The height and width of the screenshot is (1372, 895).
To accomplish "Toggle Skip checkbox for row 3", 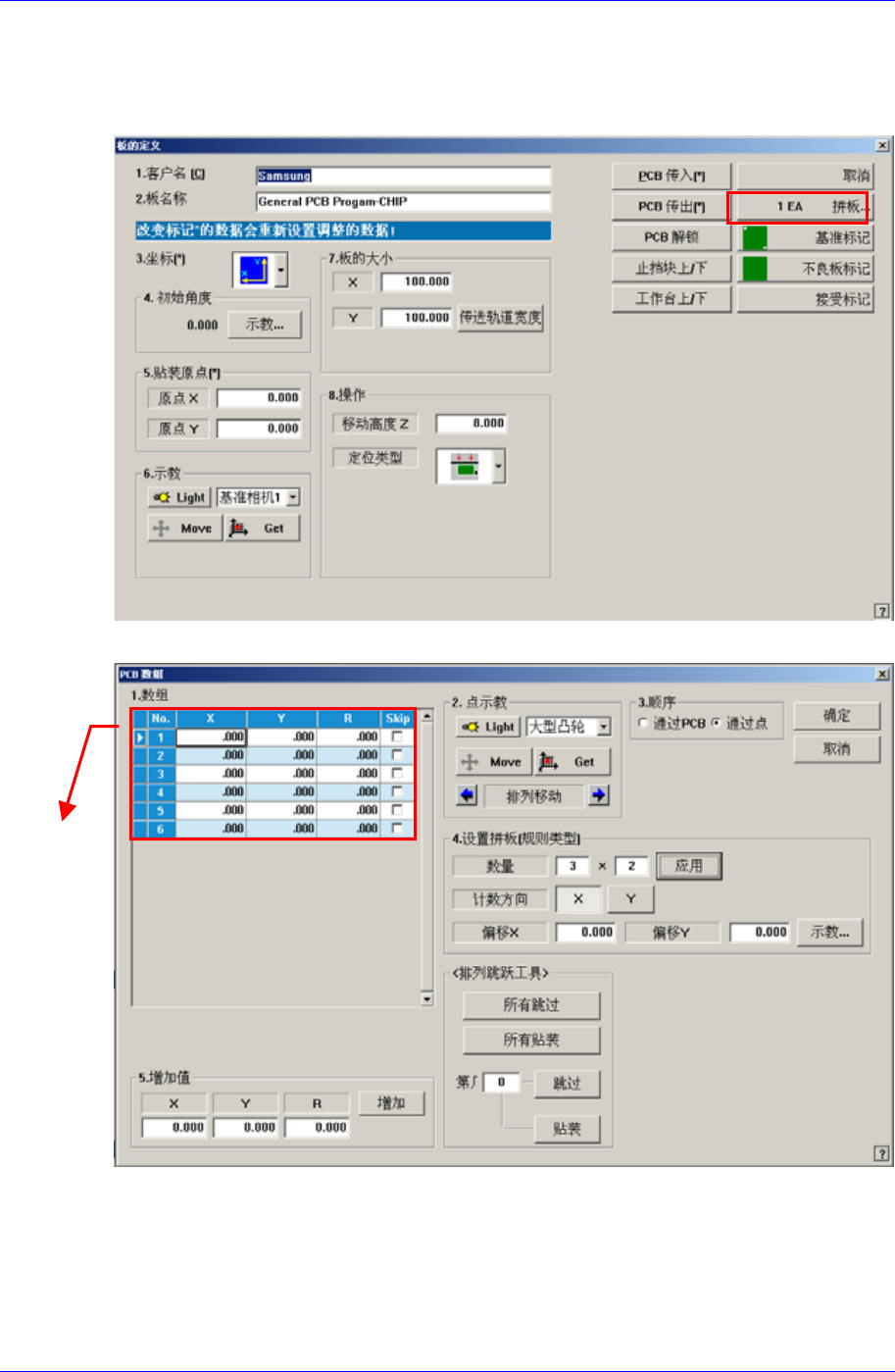I will pyautogui.click(x=397, y=773).
